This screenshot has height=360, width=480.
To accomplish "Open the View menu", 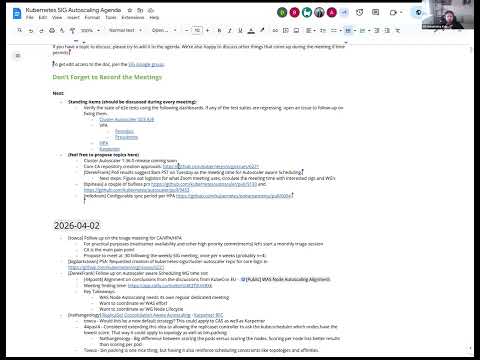I will click(x=57, y=17).
